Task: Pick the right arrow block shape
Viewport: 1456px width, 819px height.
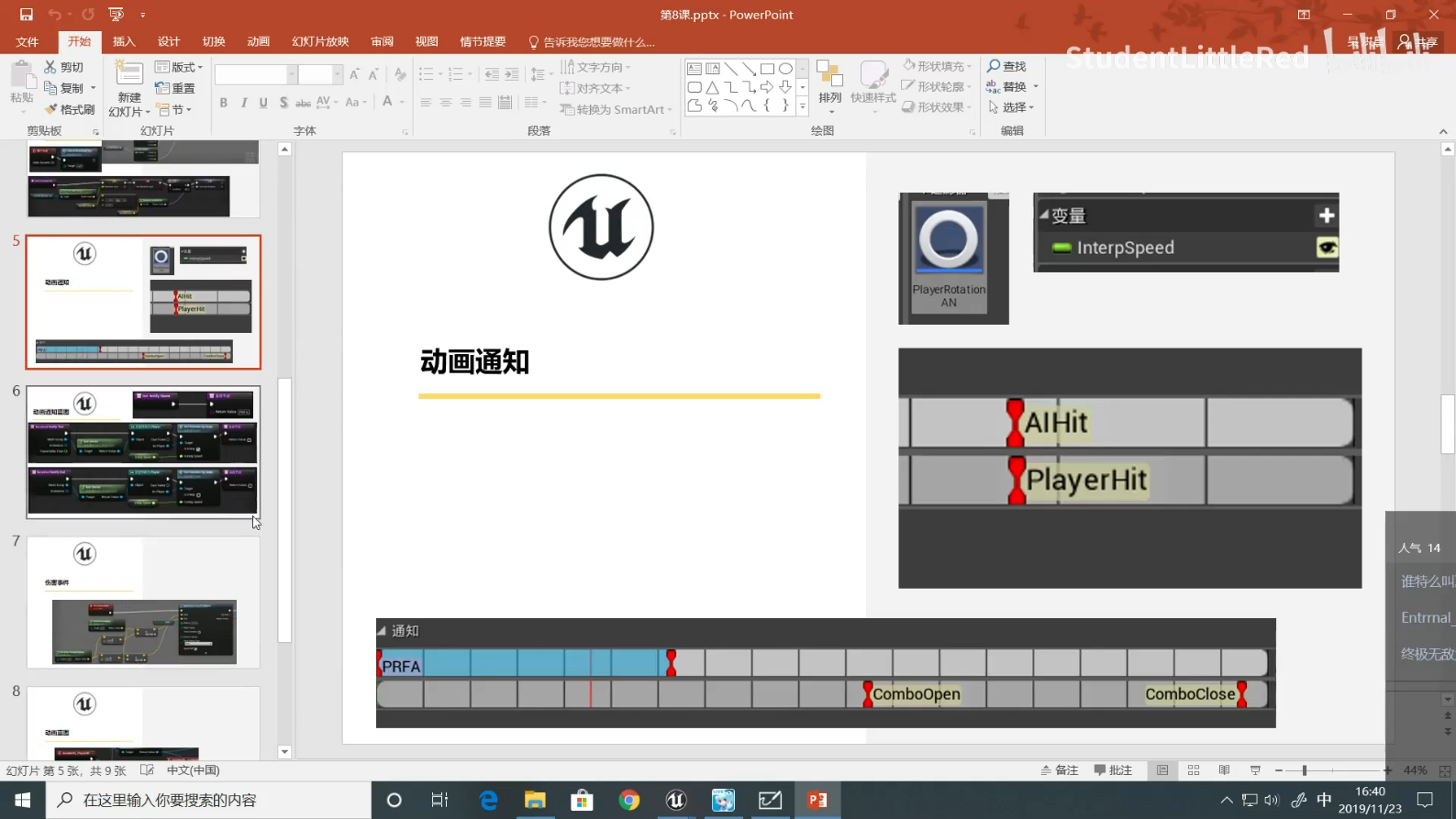Action: [x=767, y=87]
